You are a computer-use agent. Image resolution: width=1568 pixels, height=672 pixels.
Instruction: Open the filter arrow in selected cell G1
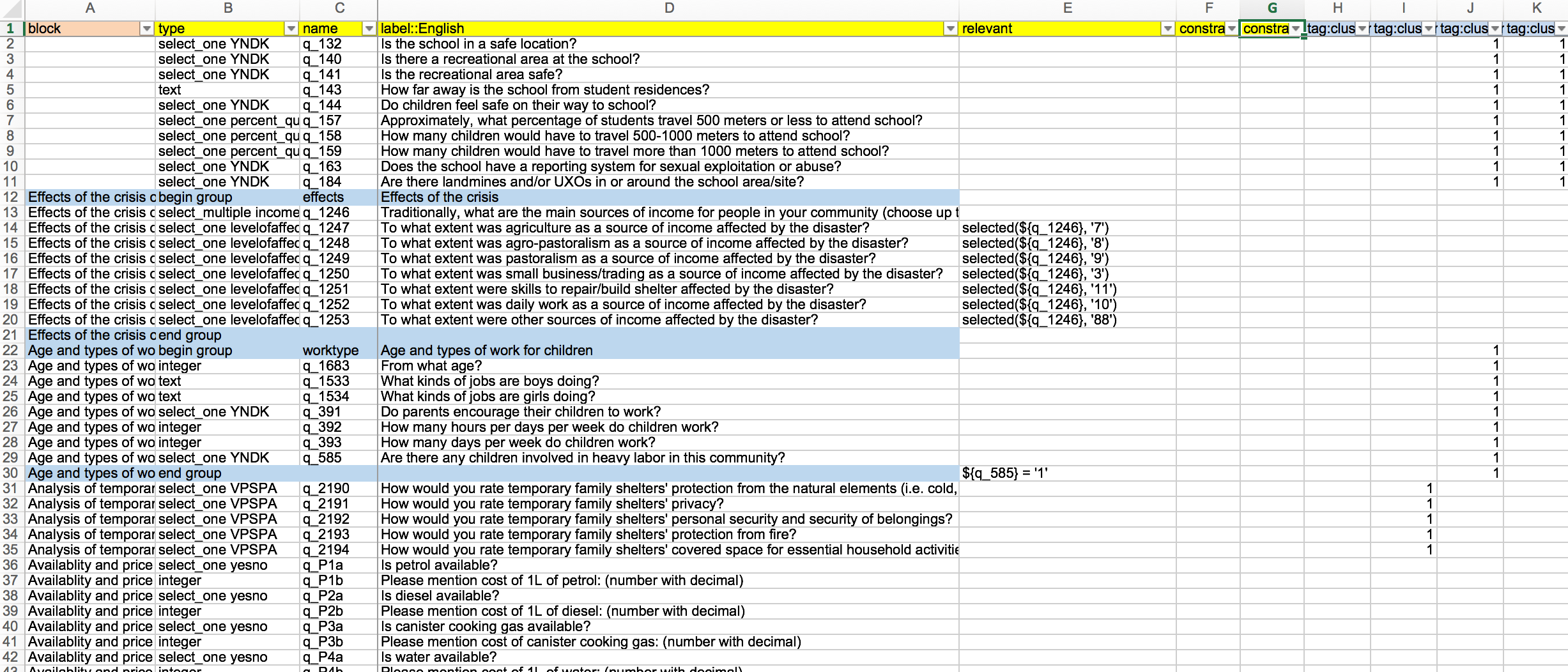1295,29
